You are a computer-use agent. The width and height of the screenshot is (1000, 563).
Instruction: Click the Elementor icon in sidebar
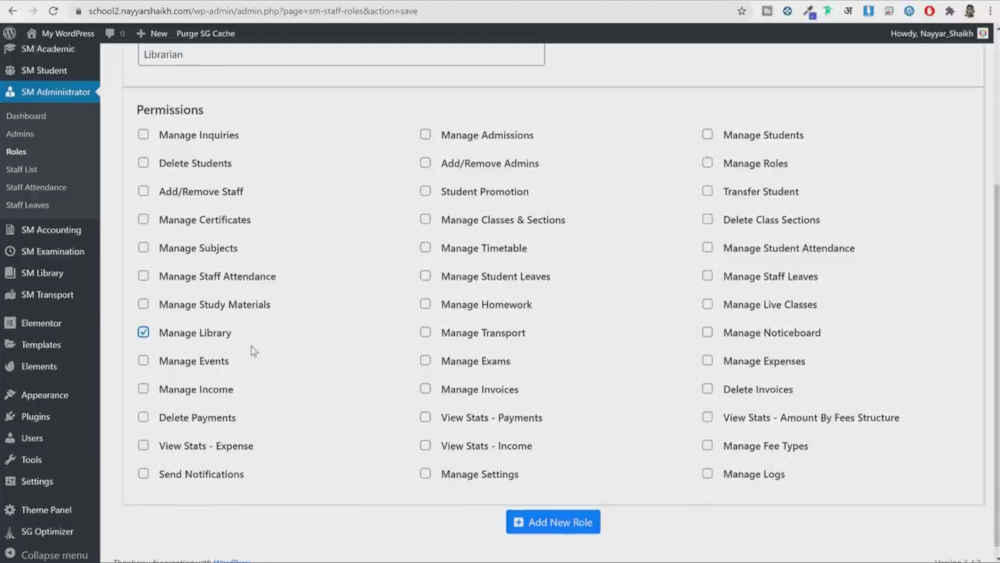(10, 323)
